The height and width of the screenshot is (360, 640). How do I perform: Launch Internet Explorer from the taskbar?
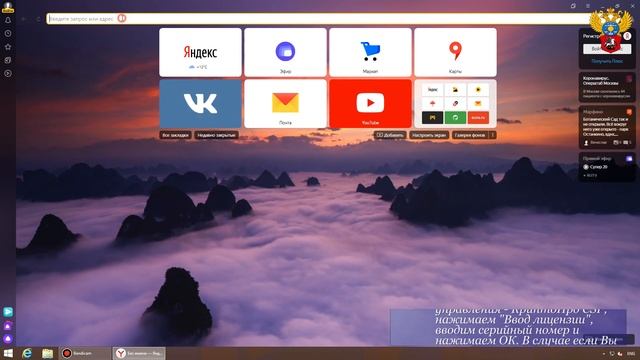tap(27, 353)
